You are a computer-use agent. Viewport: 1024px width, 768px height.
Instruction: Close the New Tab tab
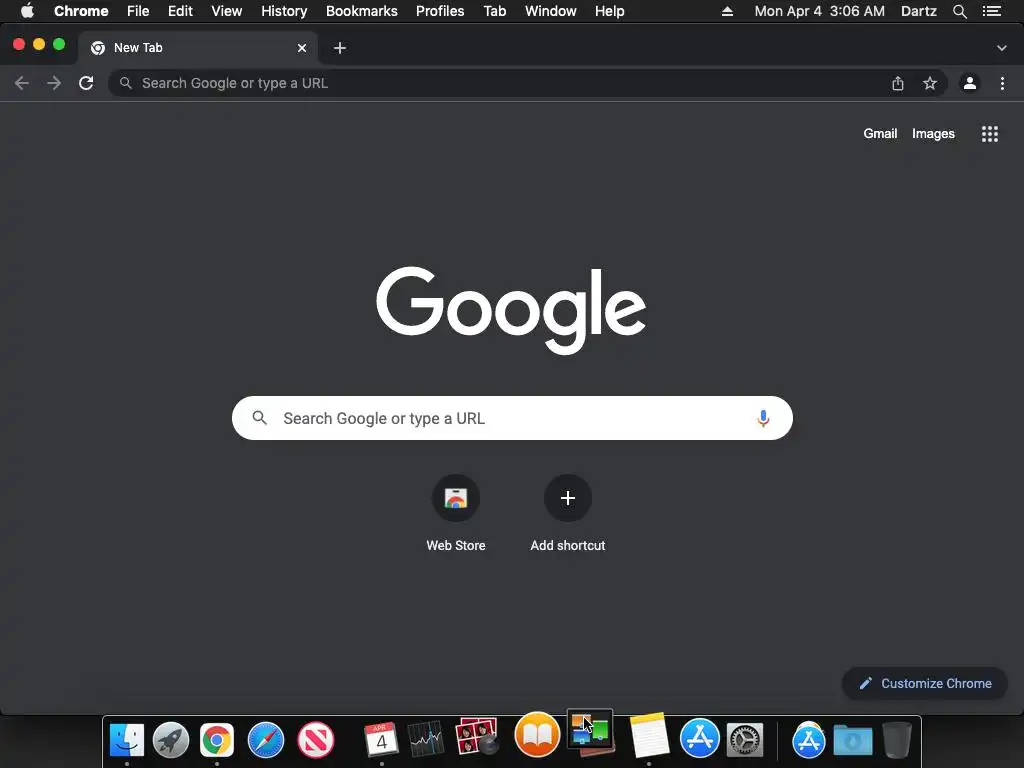coord(302,48)
